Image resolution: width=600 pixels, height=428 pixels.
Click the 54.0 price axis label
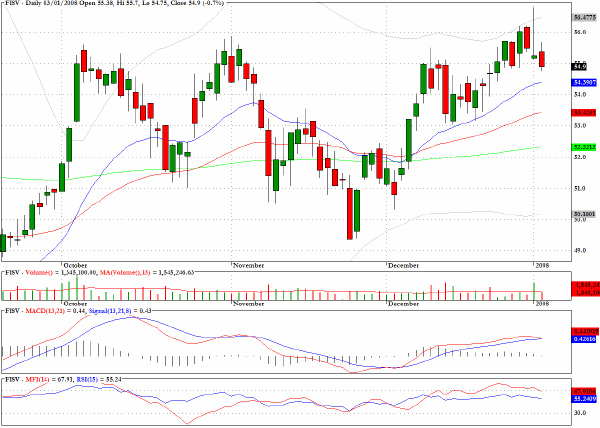580,94
